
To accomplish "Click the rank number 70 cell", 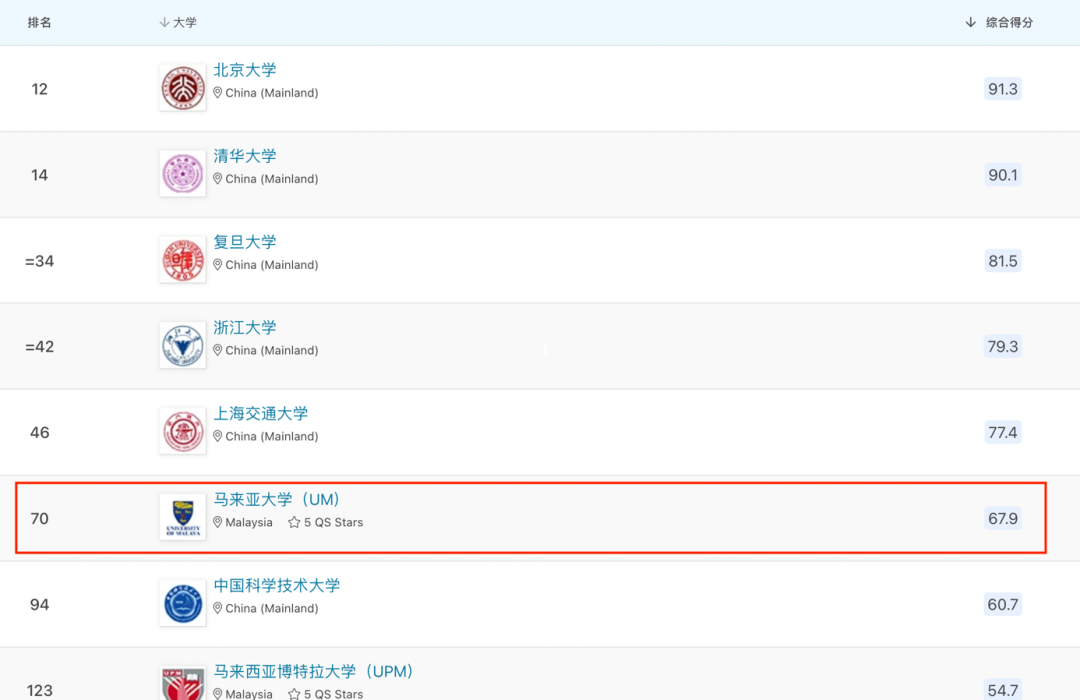I will click(40, 518).
